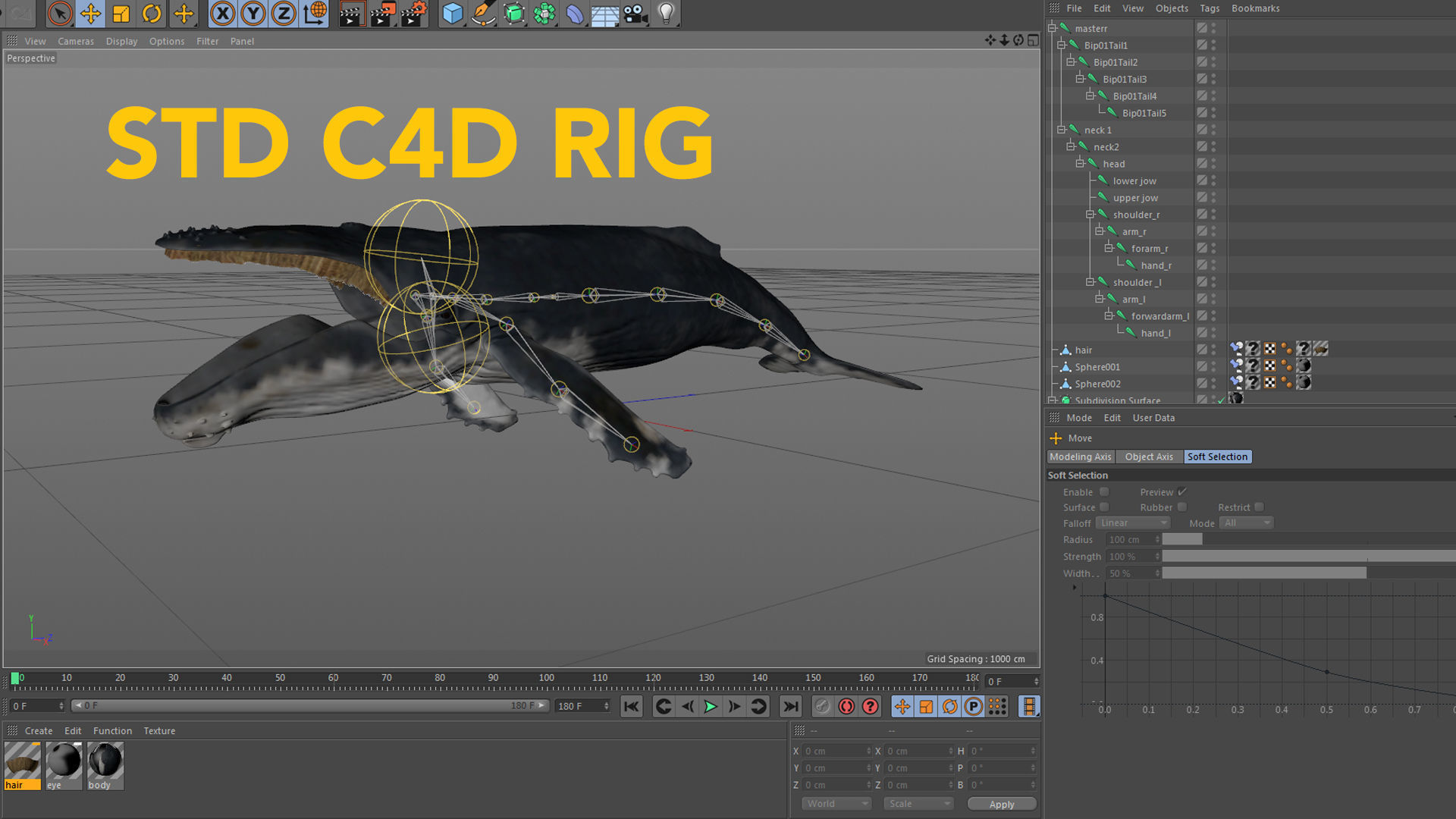Image resolution: width=1456 pixels, height=819 pixels.
Task: Collapse the head joint in hierarchy
Action: (1080, 164)
